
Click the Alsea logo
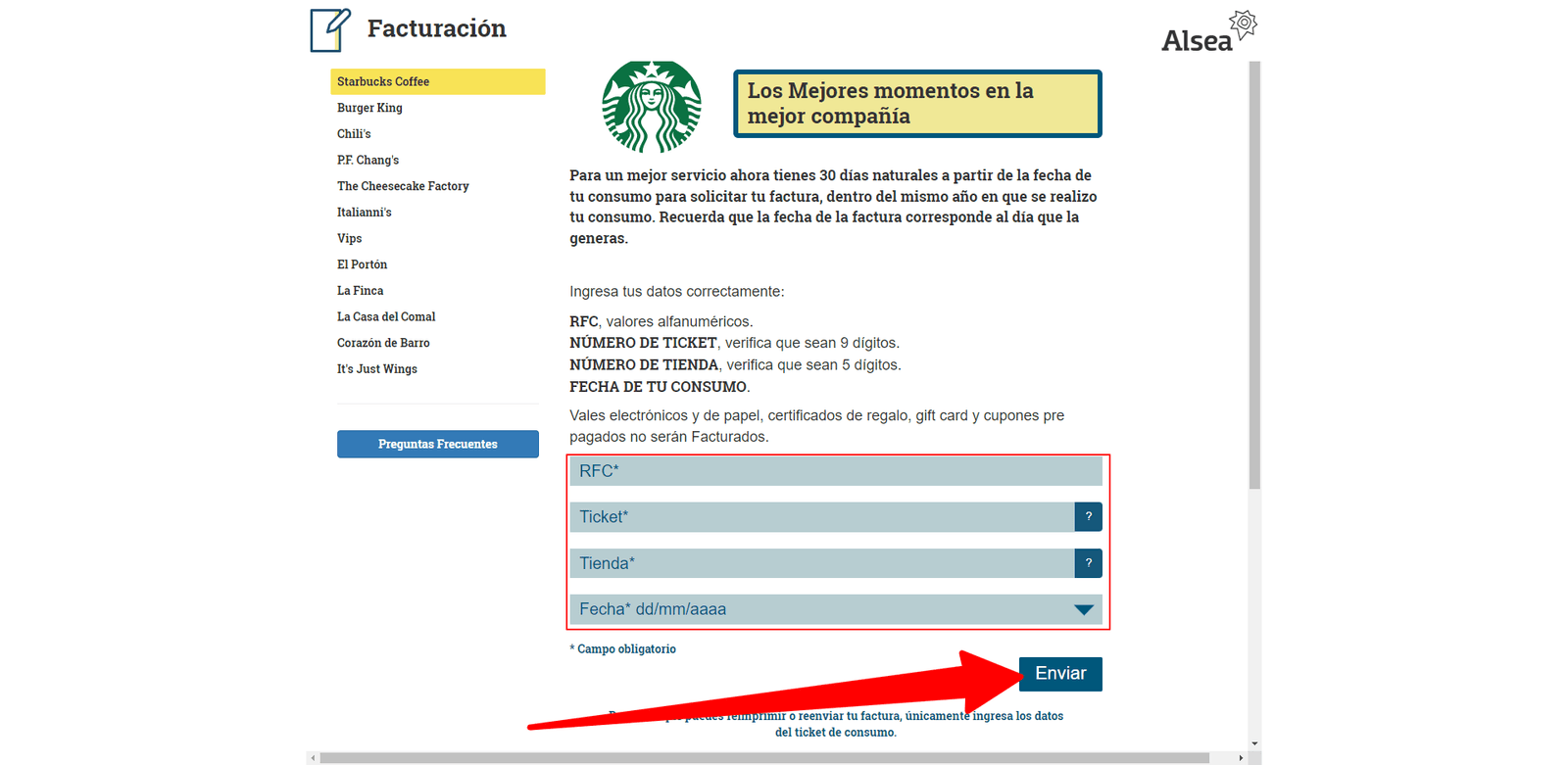[x=1208, y=32]
